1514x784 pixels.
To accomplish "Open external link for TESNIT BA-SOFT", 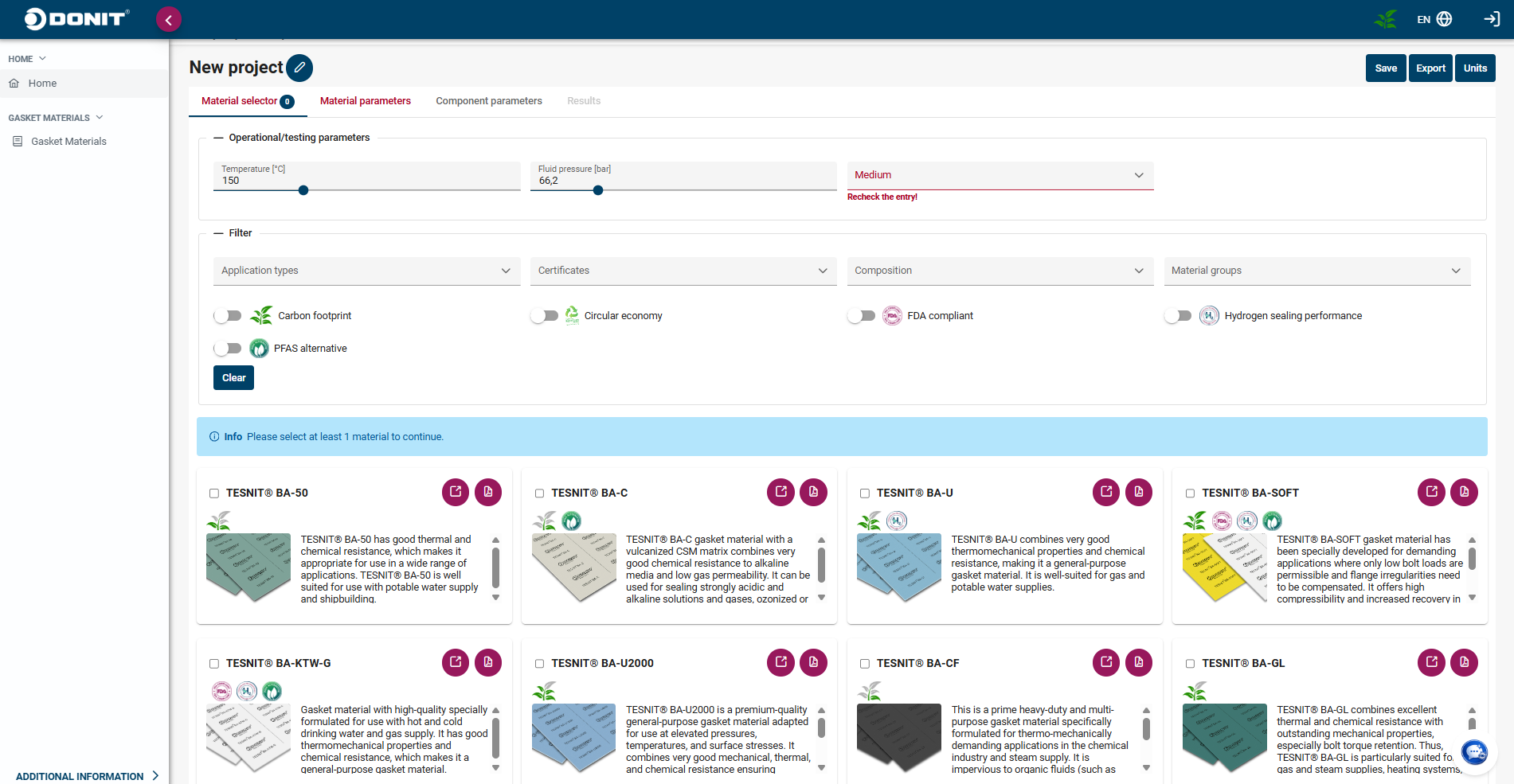I will coord(1431,492).
